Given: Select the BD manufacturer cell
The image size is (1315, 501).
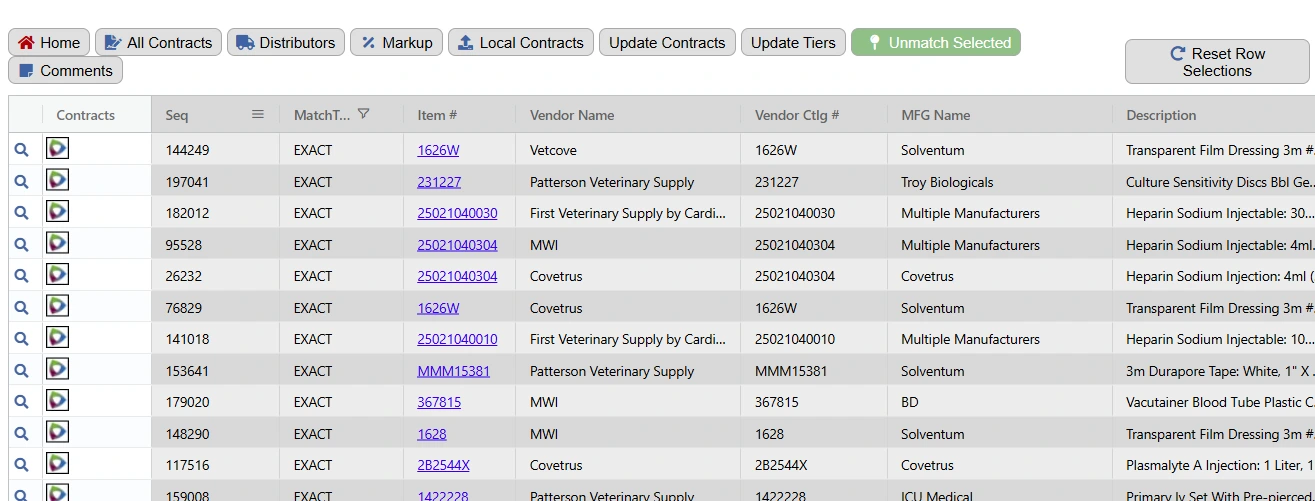Looking at the screenshot, I should click(999, 402).
